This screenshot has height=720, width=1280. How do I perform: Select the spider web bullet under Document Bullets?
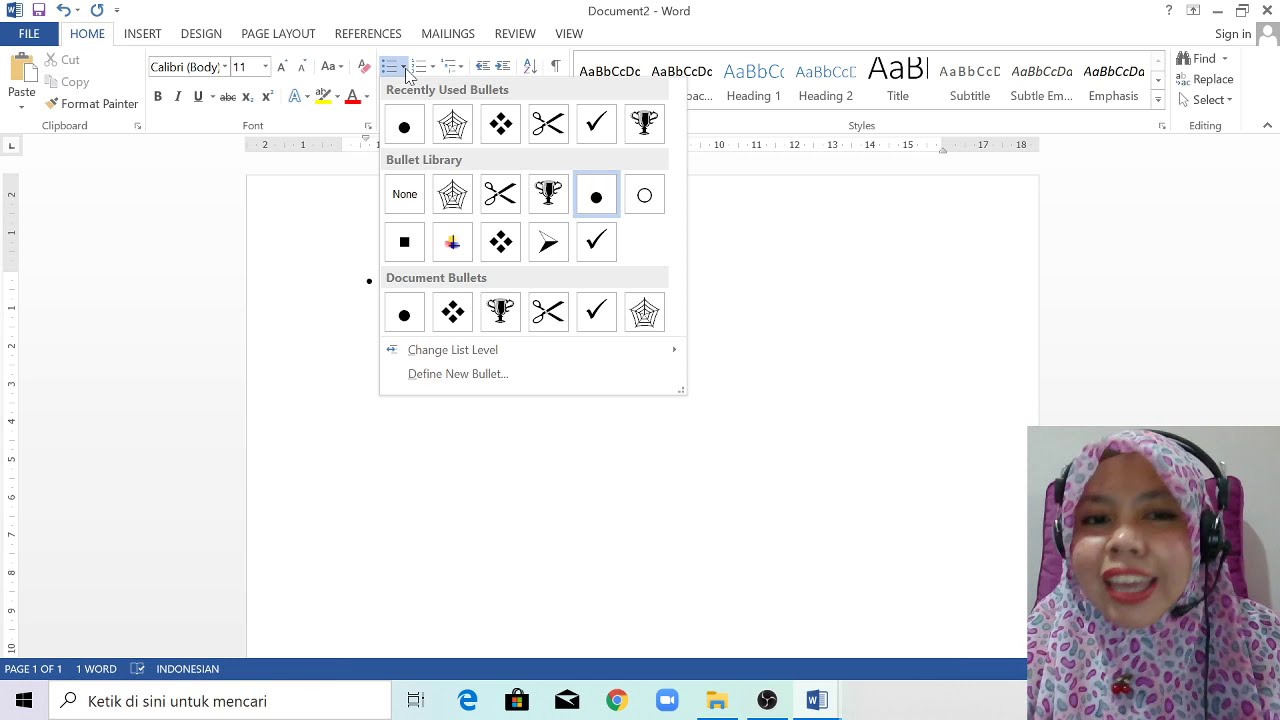pyautogui.click(x=644, y=312)
